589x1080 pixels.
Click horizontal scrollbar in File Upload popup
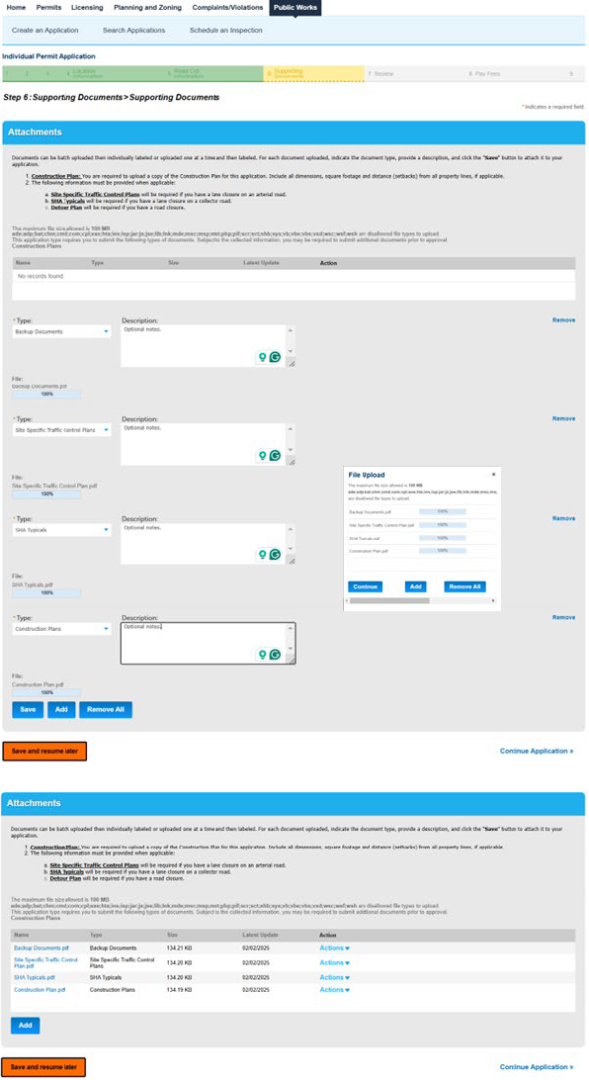coord(389,601)
